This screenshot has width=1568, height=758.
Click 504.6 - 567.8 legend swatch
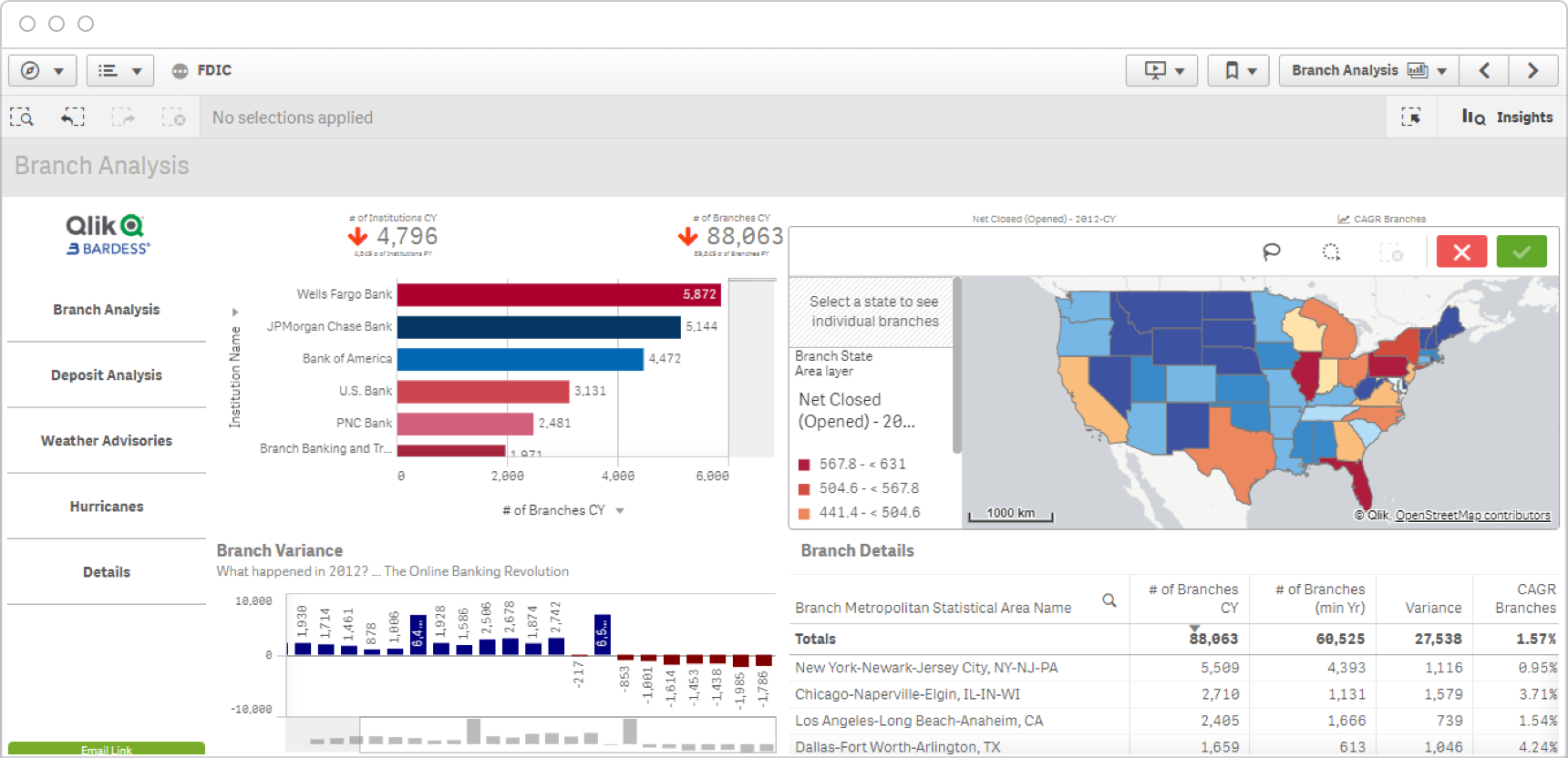tap(804, 489)
